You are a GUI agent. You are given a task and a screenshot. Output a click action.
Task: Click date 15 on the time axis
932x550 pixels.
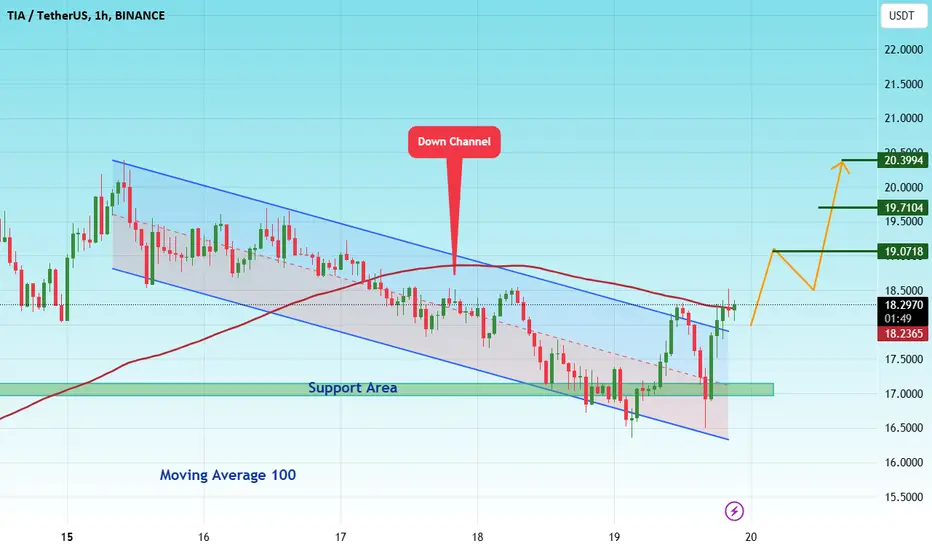(67, 537)
